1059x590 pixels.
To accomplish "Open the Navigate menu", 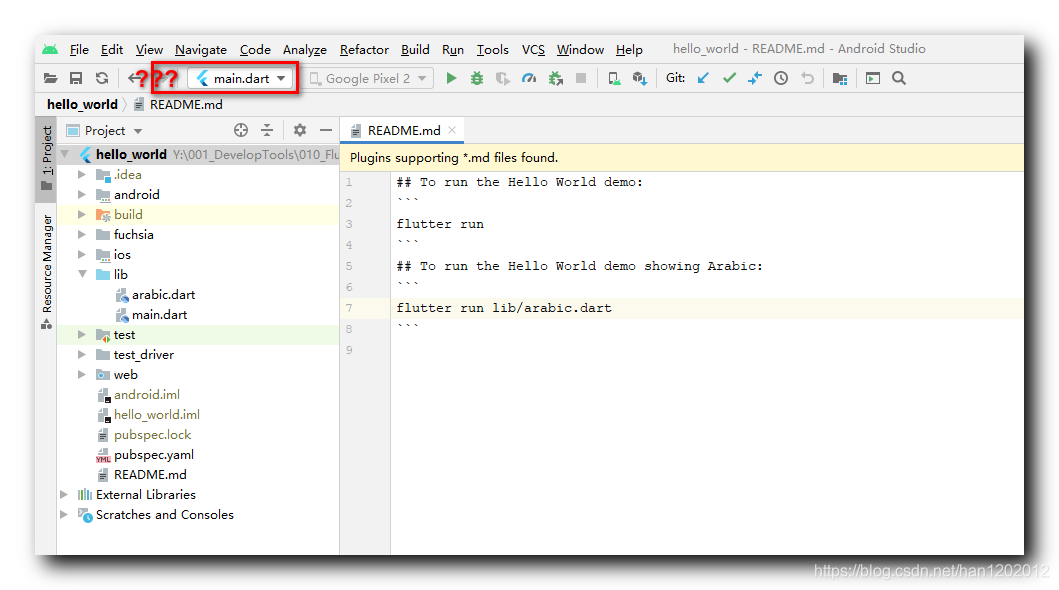I will tap(201, 49).
